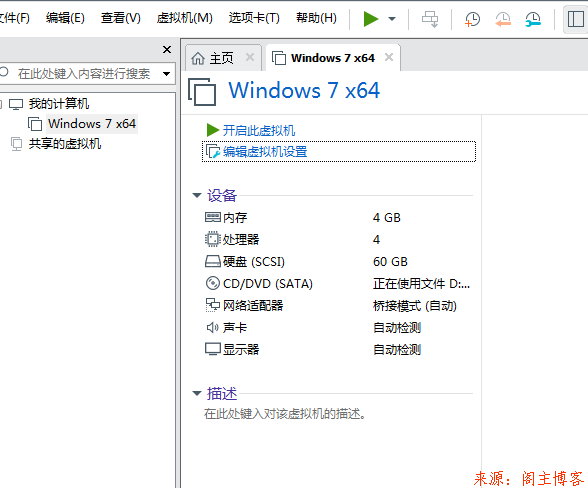This screenshot has height=488, width=588.
Task: Click the CPU icon beside 处理器
Action: [213, 239]
